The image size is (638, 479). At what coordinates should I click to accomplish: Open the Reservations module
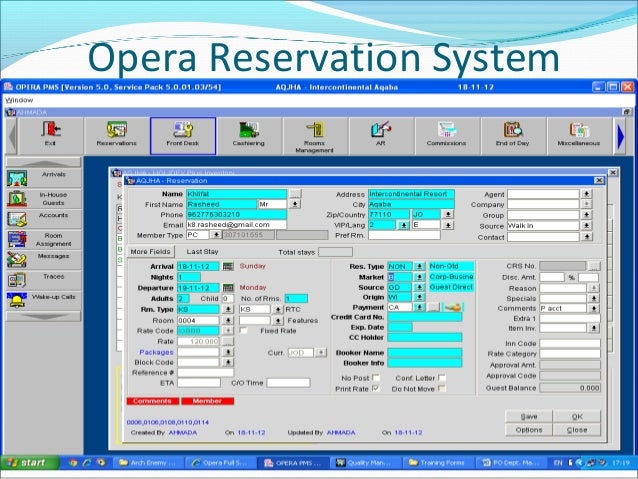click(116, 136)
